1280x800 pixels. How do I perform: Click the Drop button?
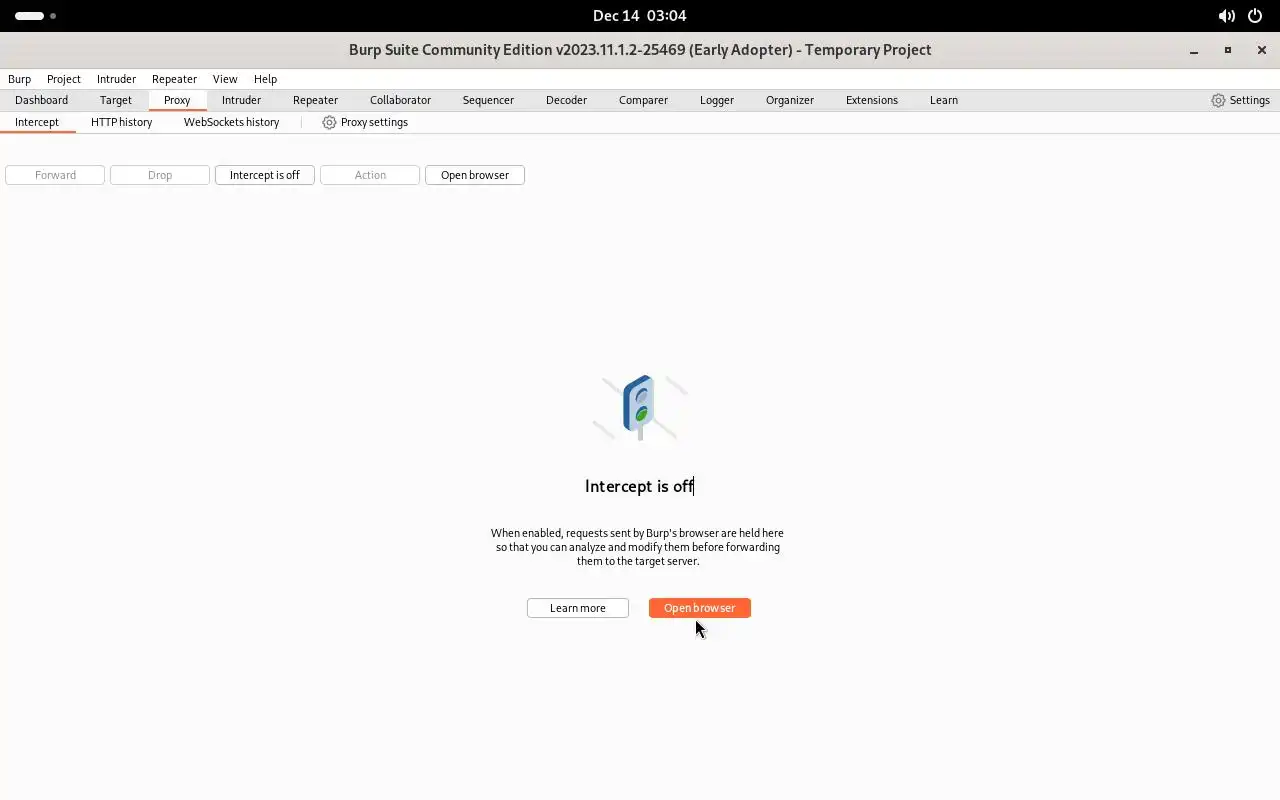click(160, 175)
